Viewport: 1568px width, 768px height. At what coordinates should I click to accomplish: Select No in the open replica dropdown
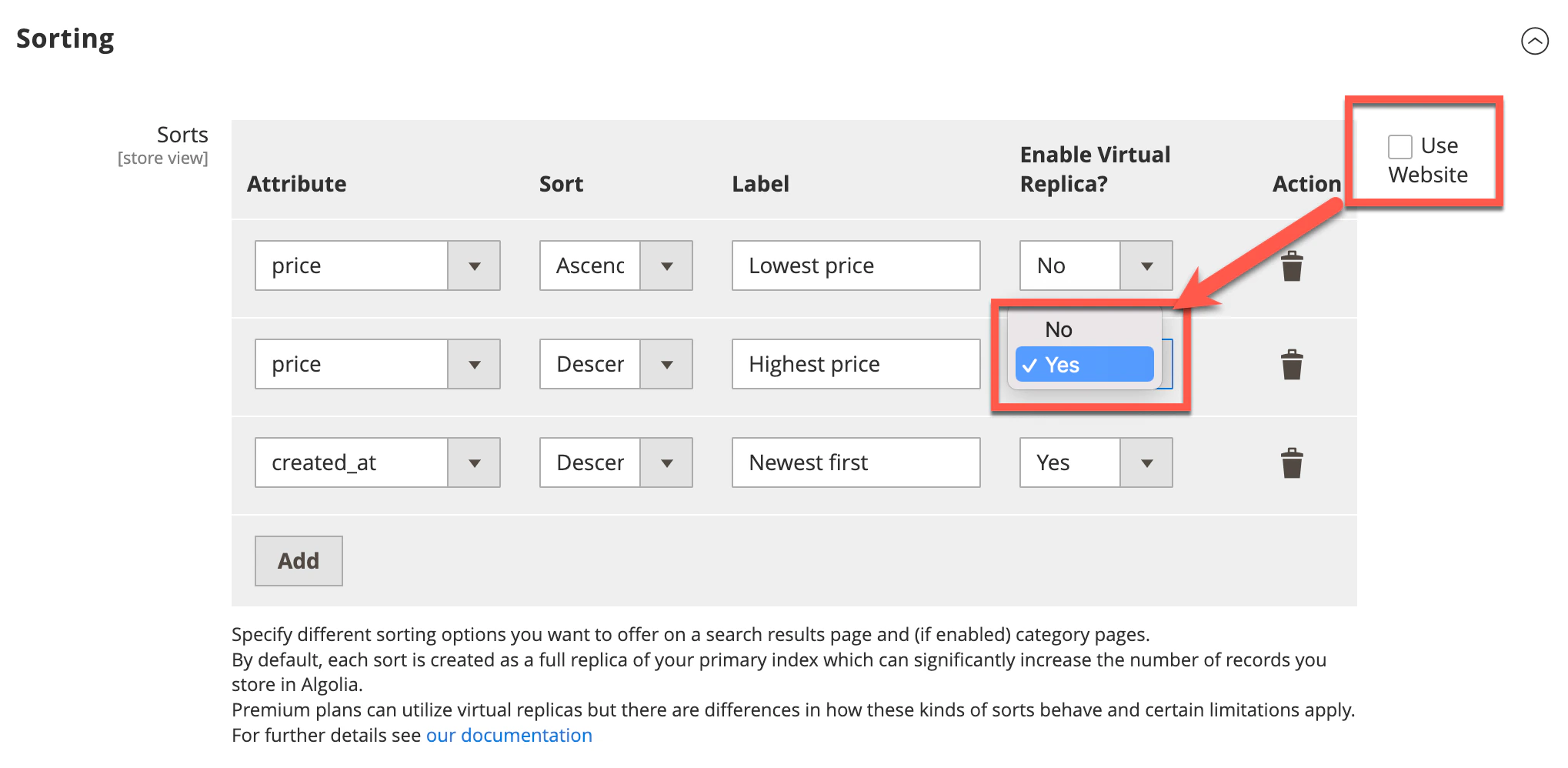click(x=1059, y=329)
